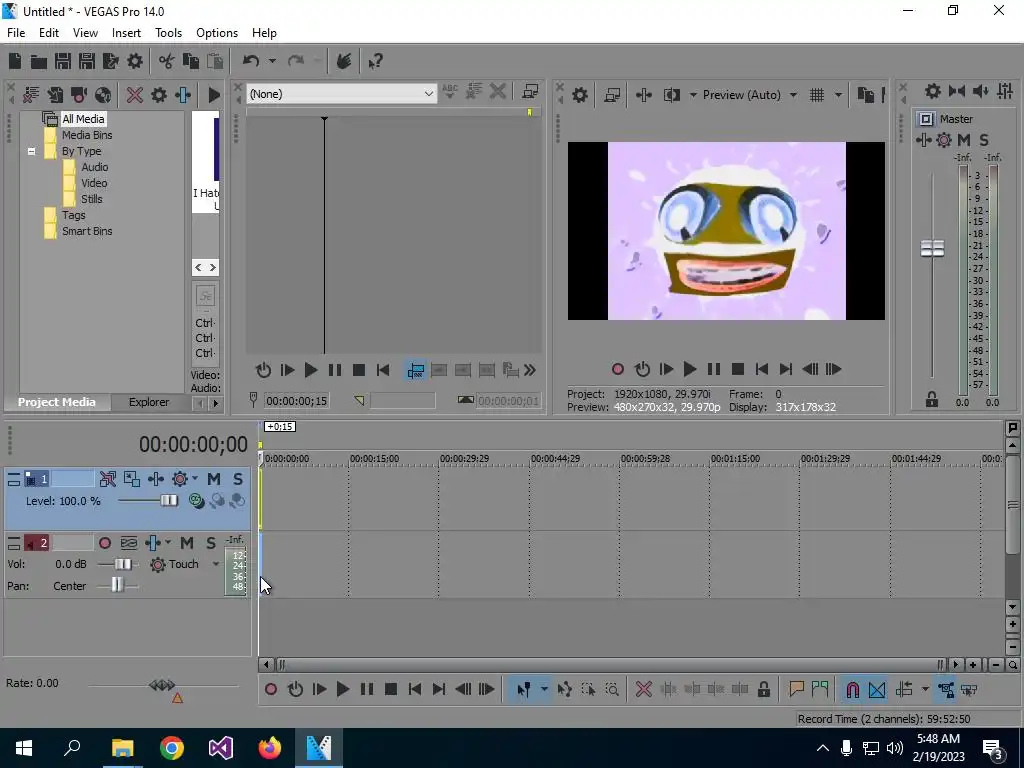Screen dimensions: 1024x768
Task: Open the Undo history dropdown arrow
Action: [x=272, y=61]
